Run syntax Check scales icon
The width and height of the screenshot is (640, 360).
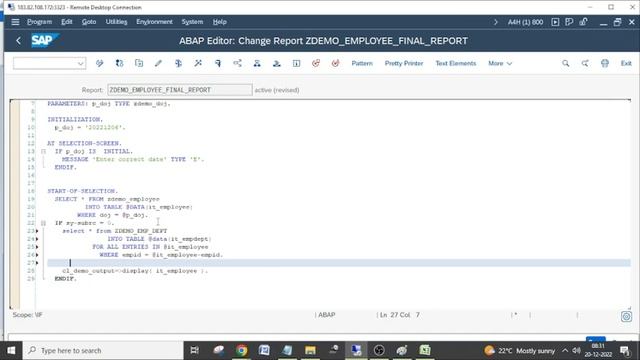(x=178, y=63)
